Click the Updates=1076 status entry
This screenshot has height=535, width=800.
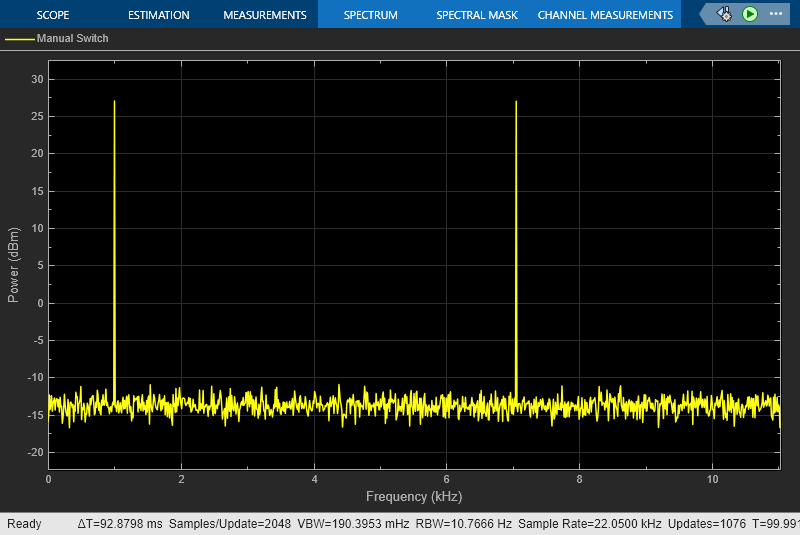pos(707,524)
